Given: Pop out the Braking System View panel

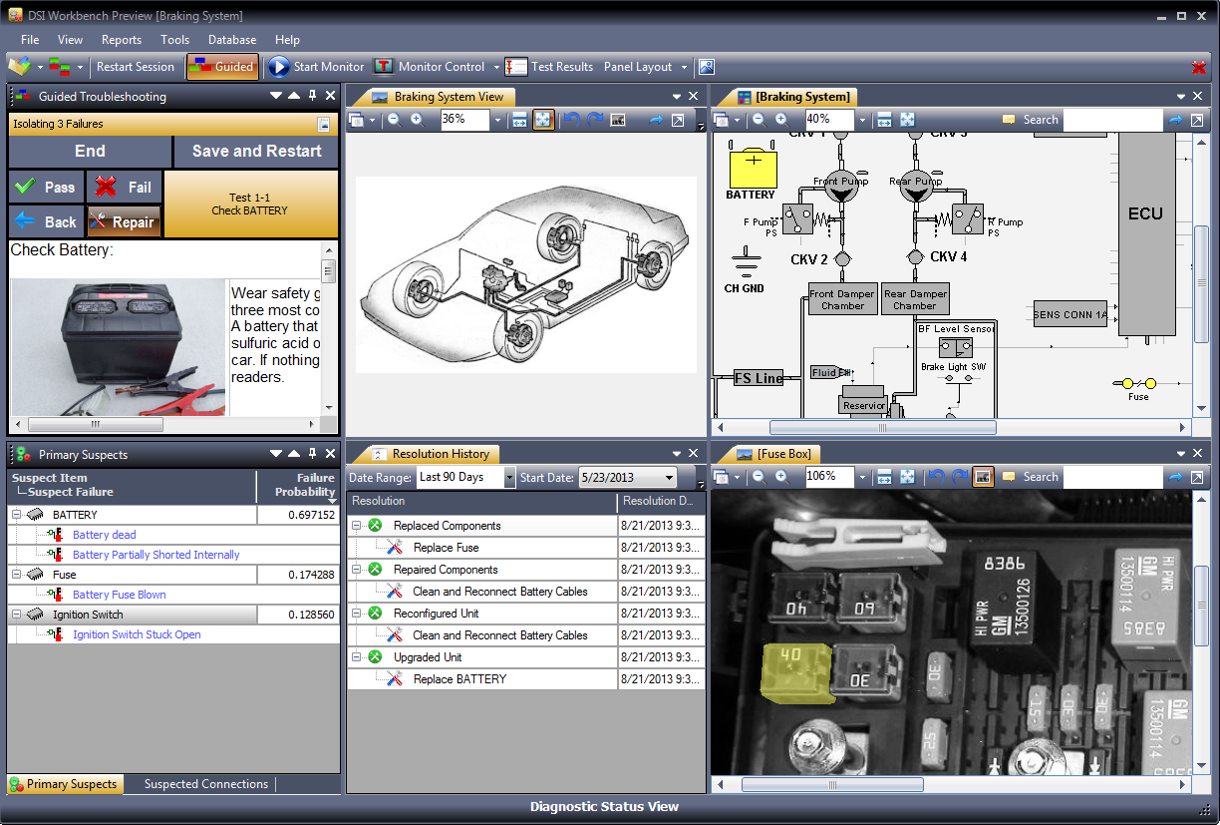Looking at the screenshot, I should 678,120.
